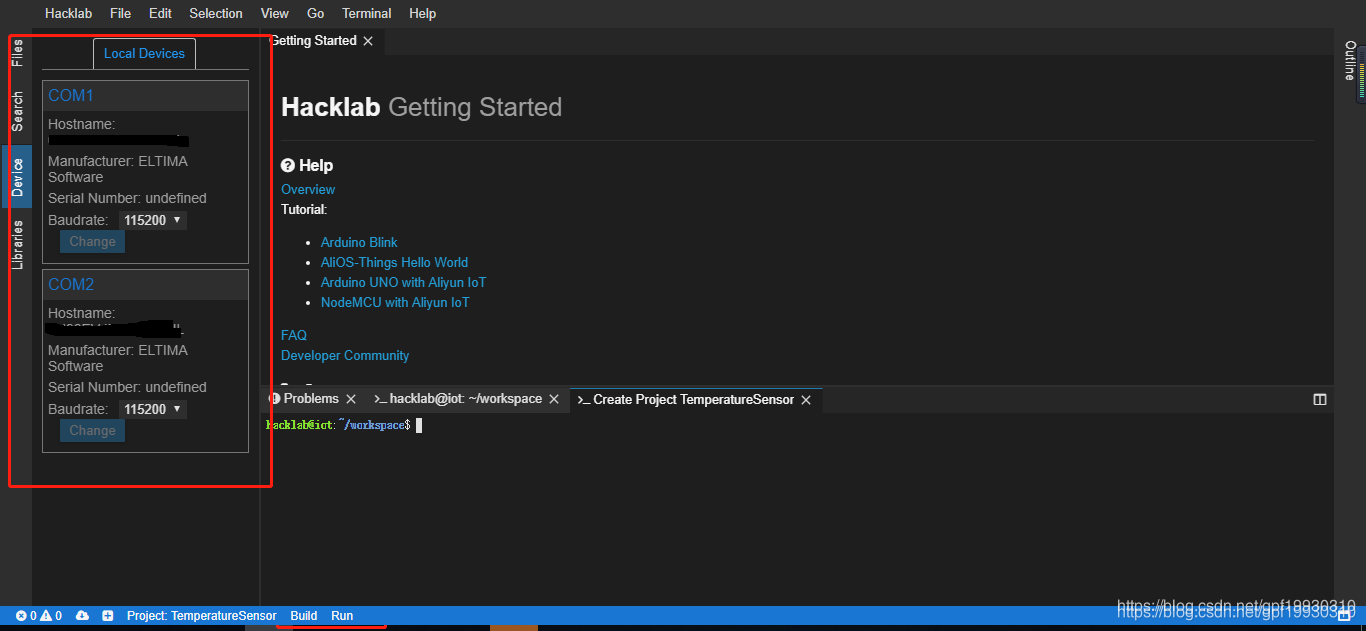Open the Libraries side panel
This screenshot has height=631, width=1366.
[17, 245]
